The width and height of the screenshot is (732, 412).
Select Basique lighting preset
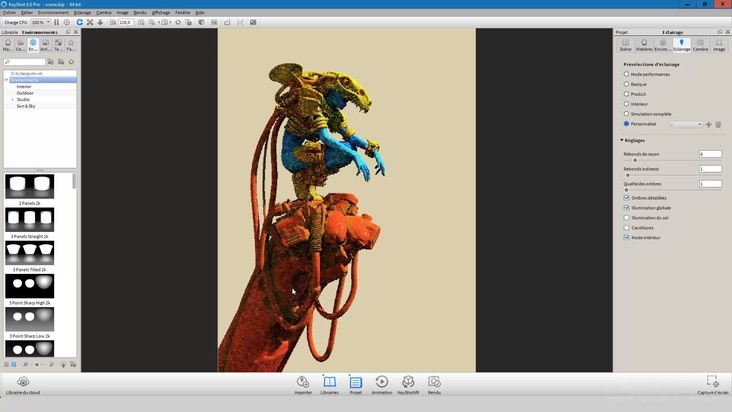[x=626, y=84]
